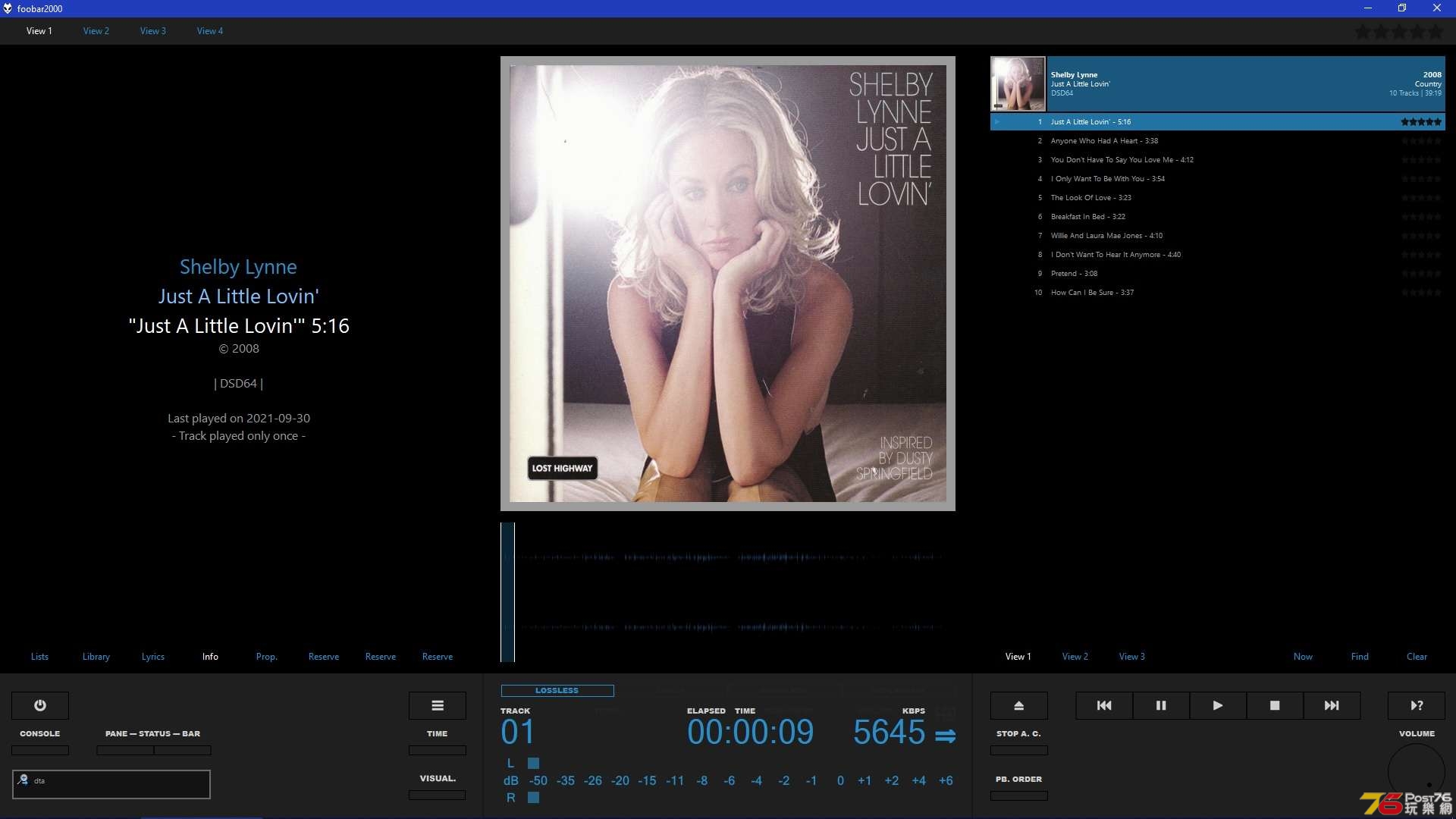Select track Pretend - 3:08
The height and width of the screenshot is (819, 1456).
1218,274
